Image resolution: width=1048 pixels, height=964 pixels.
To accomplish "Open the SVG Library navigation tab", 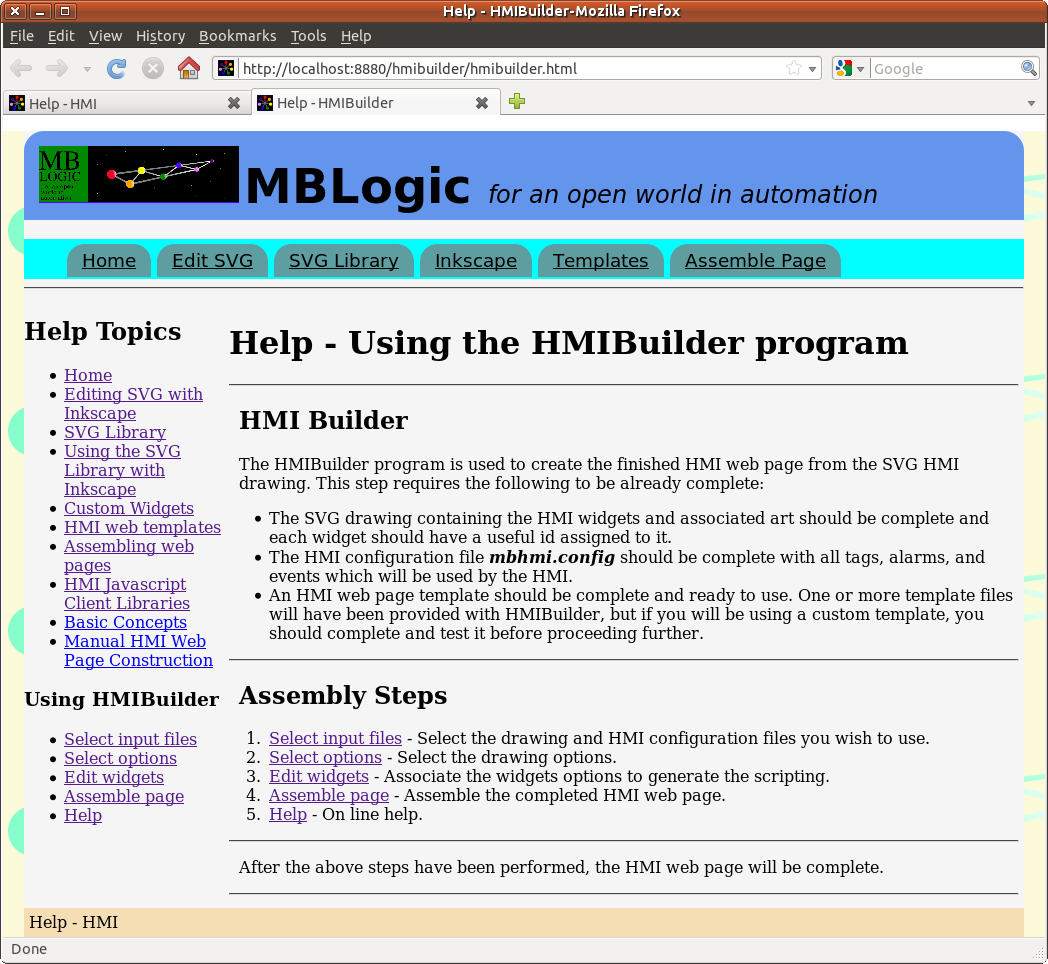I will point(343,261).
